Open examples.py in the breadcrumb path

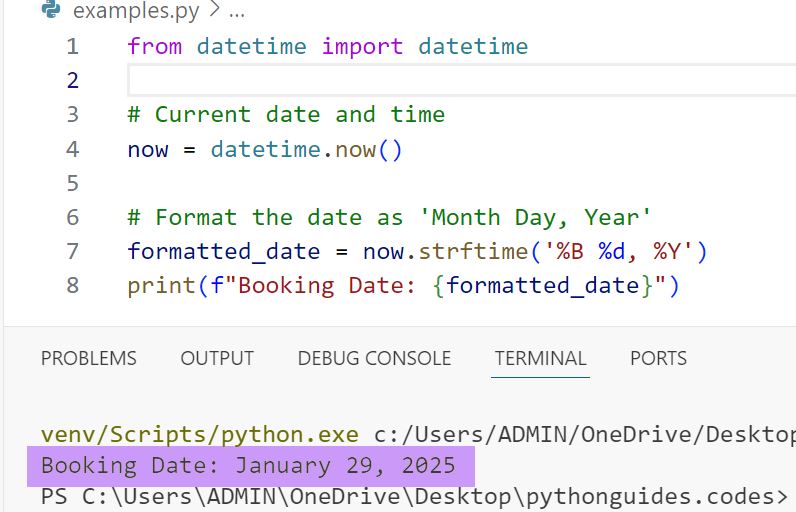pyautogui.click(x=136, y=11)
